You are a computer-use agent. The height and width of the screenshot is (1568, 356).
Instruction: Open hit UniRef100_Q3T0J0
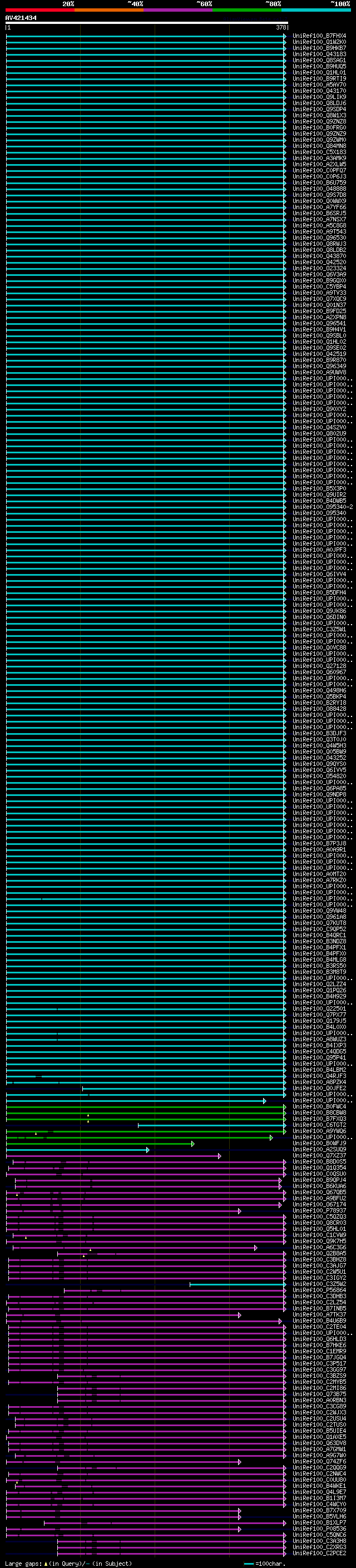click(319, 739)
